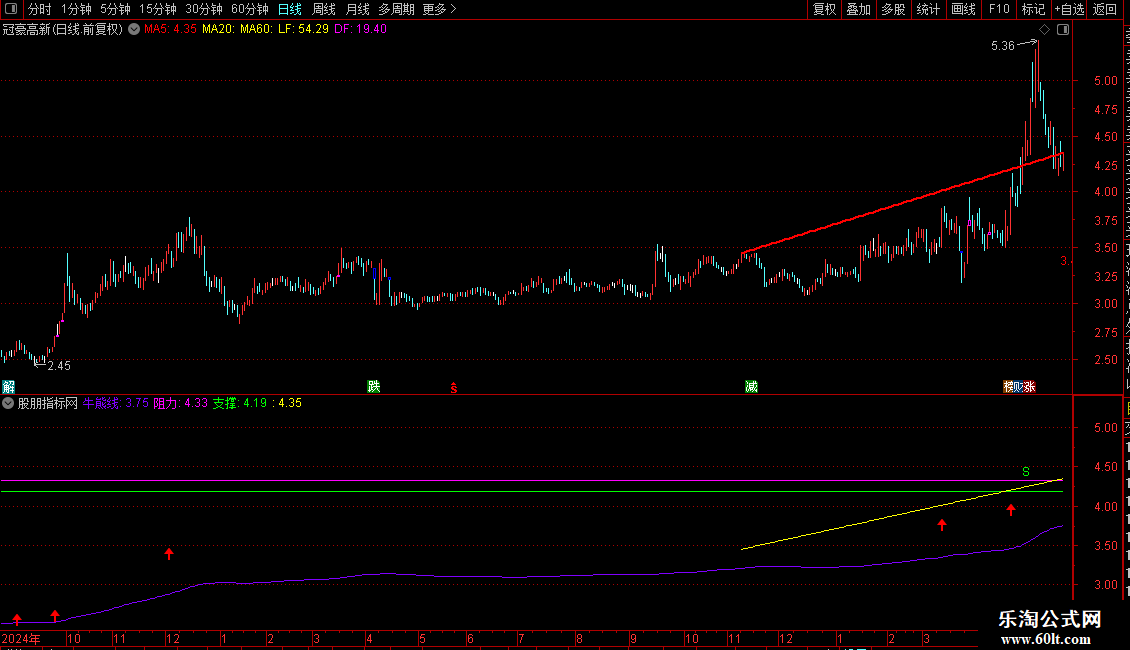Click the 复权 button
Screen dimensions: 1130x650
(824, 9)
